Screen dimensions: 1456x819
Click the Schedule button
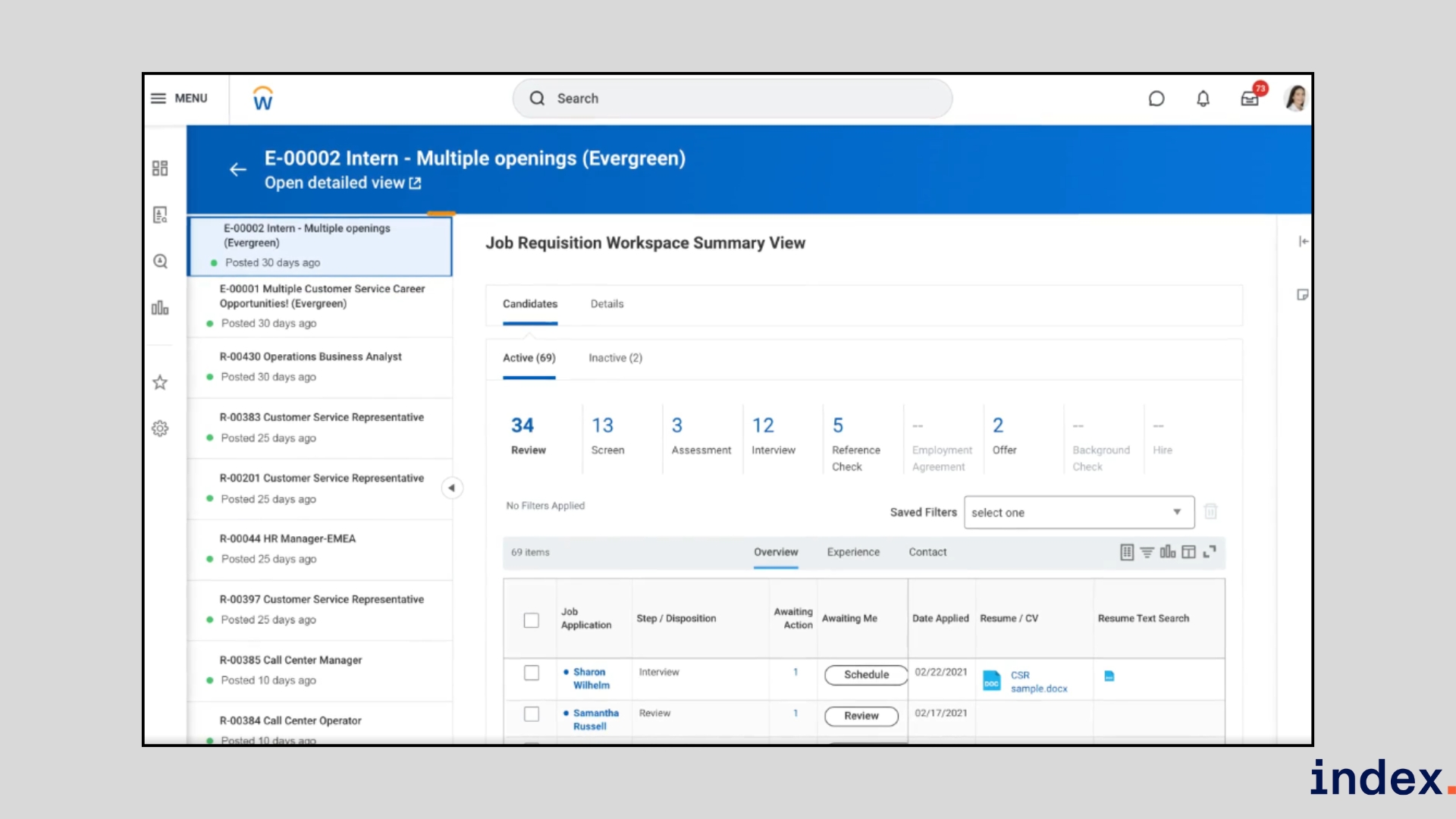(x=866, y=675)
